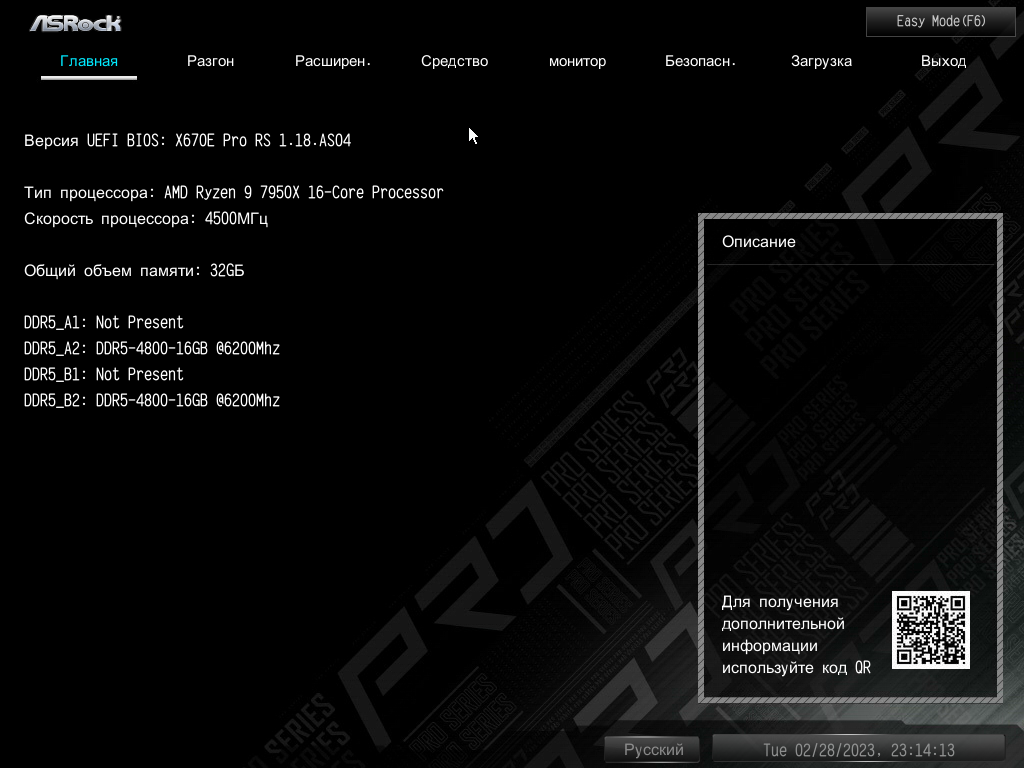Switch to the Разгон tab

(x=210, y=61)
